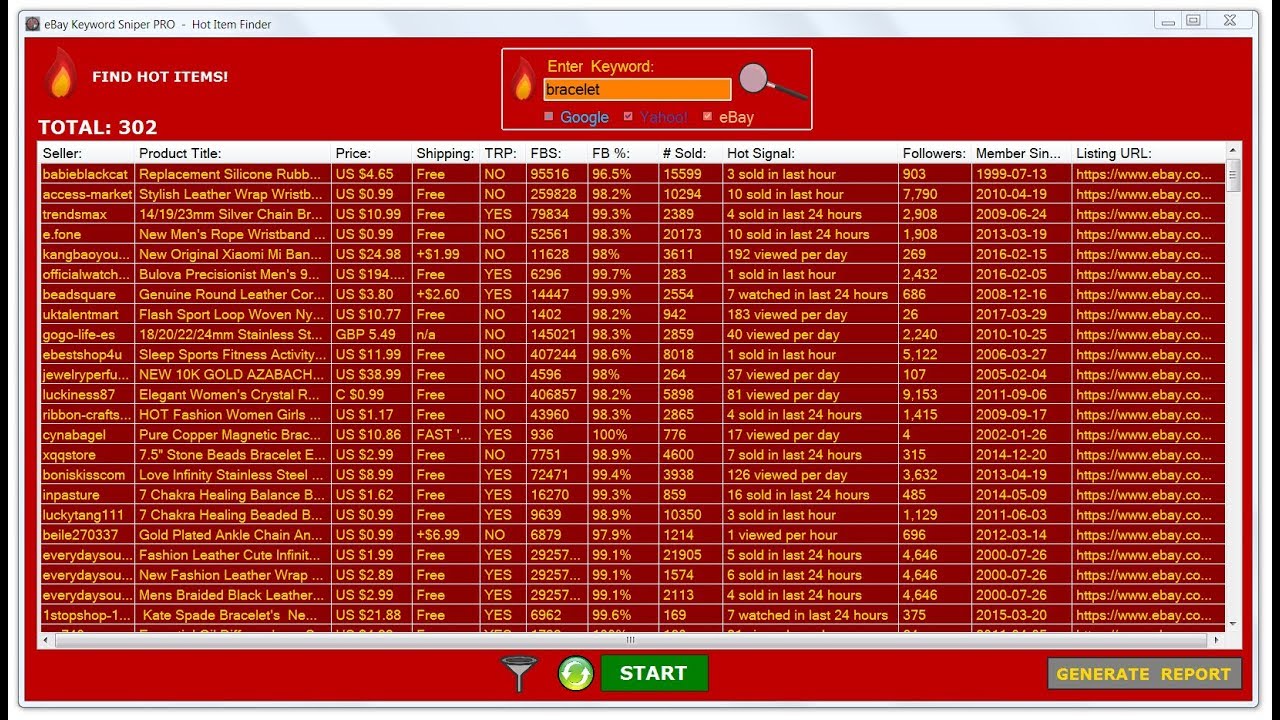1280x720 pixels.
Task: Toggle the Google checkbox
Action: (x=548, y=117)
